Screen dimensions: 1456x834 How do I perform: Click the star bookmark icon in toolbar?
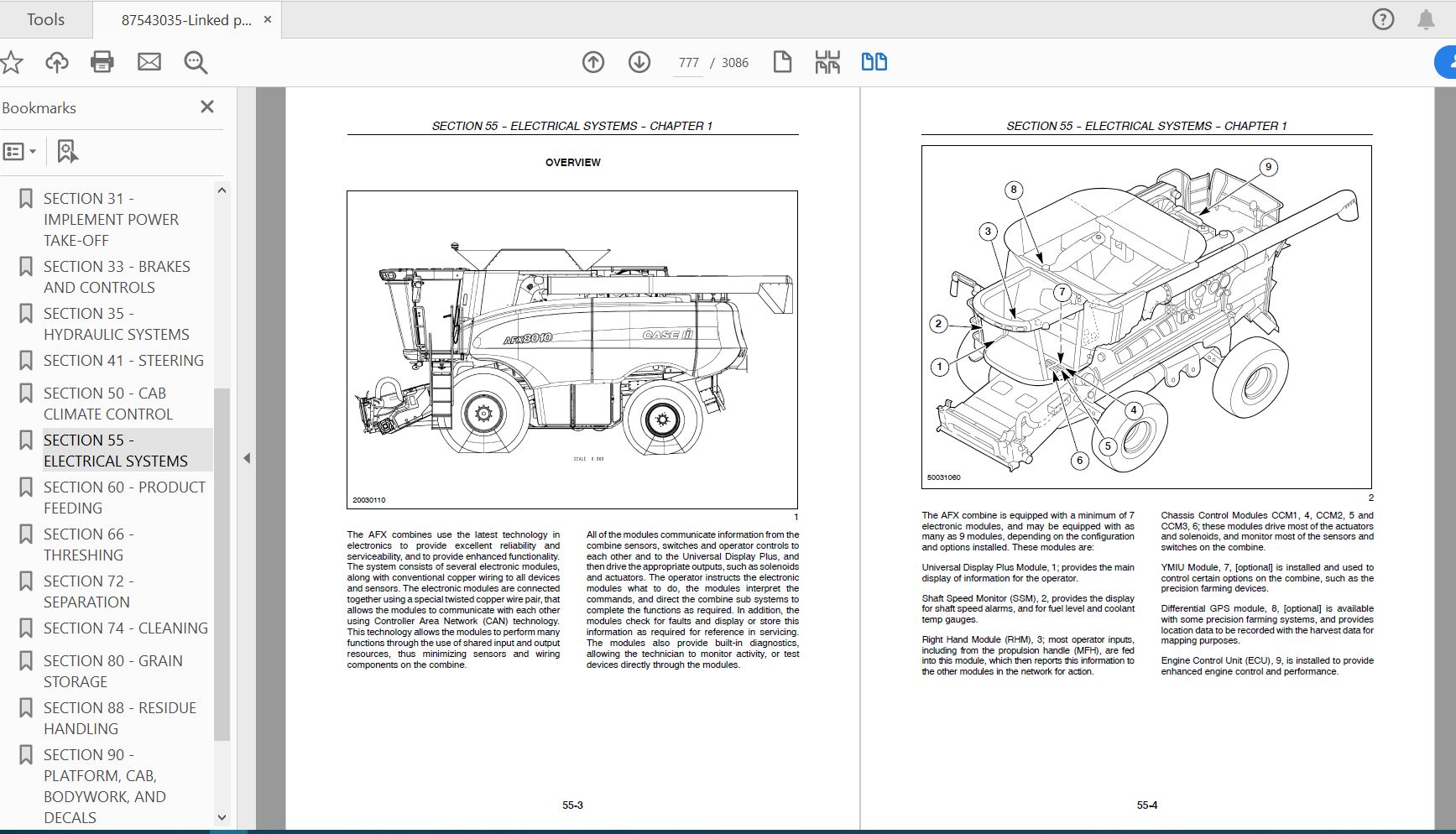12,62
